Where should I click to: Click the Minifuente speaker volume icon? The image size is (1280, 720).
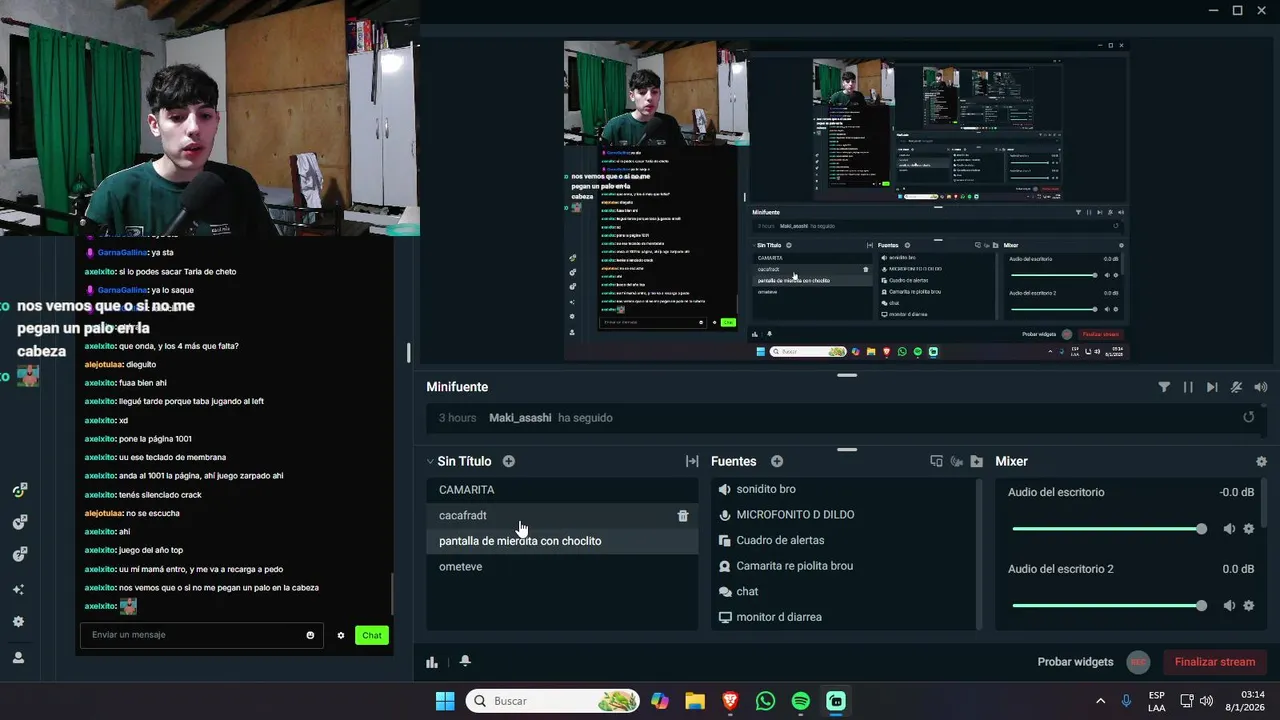(1260, 387)
